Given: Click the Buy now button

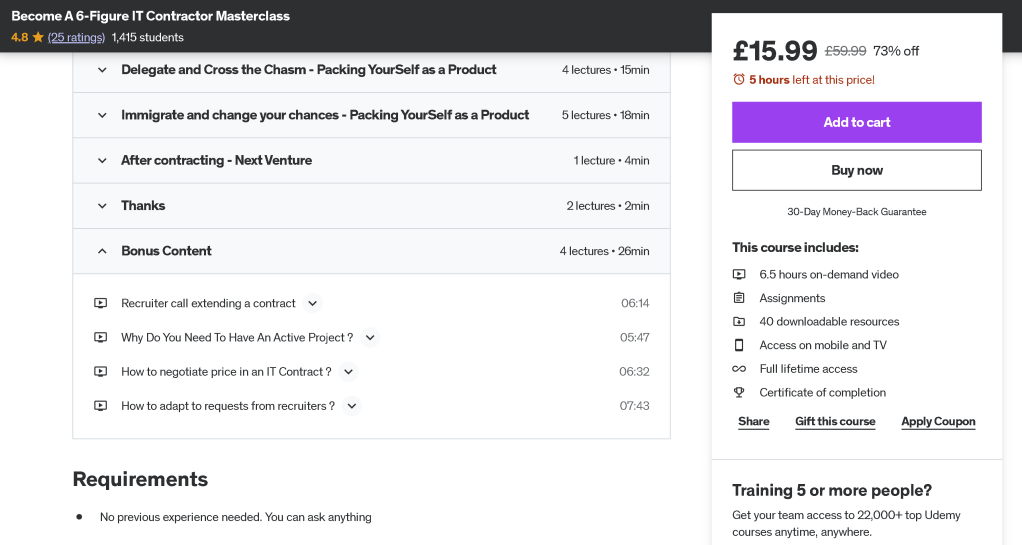Looking at the screenshot, I should pos(856,170).
